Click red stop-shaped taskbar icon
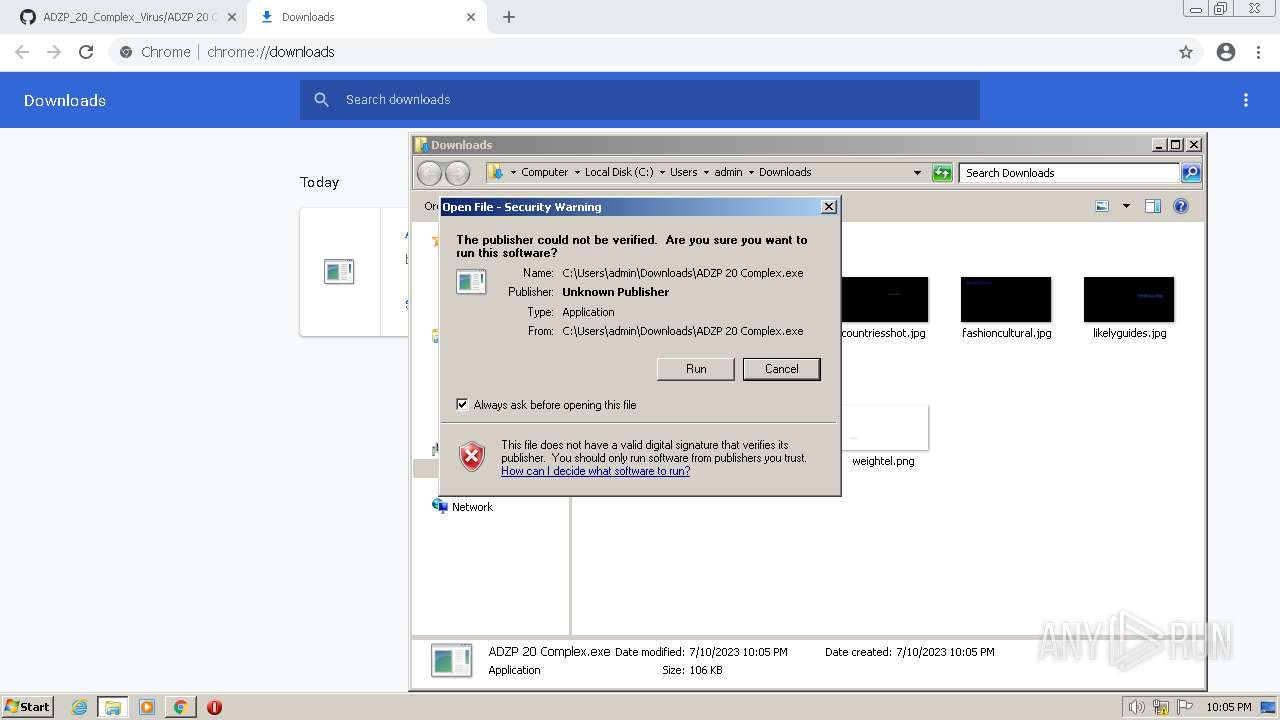 coord(214,707)
